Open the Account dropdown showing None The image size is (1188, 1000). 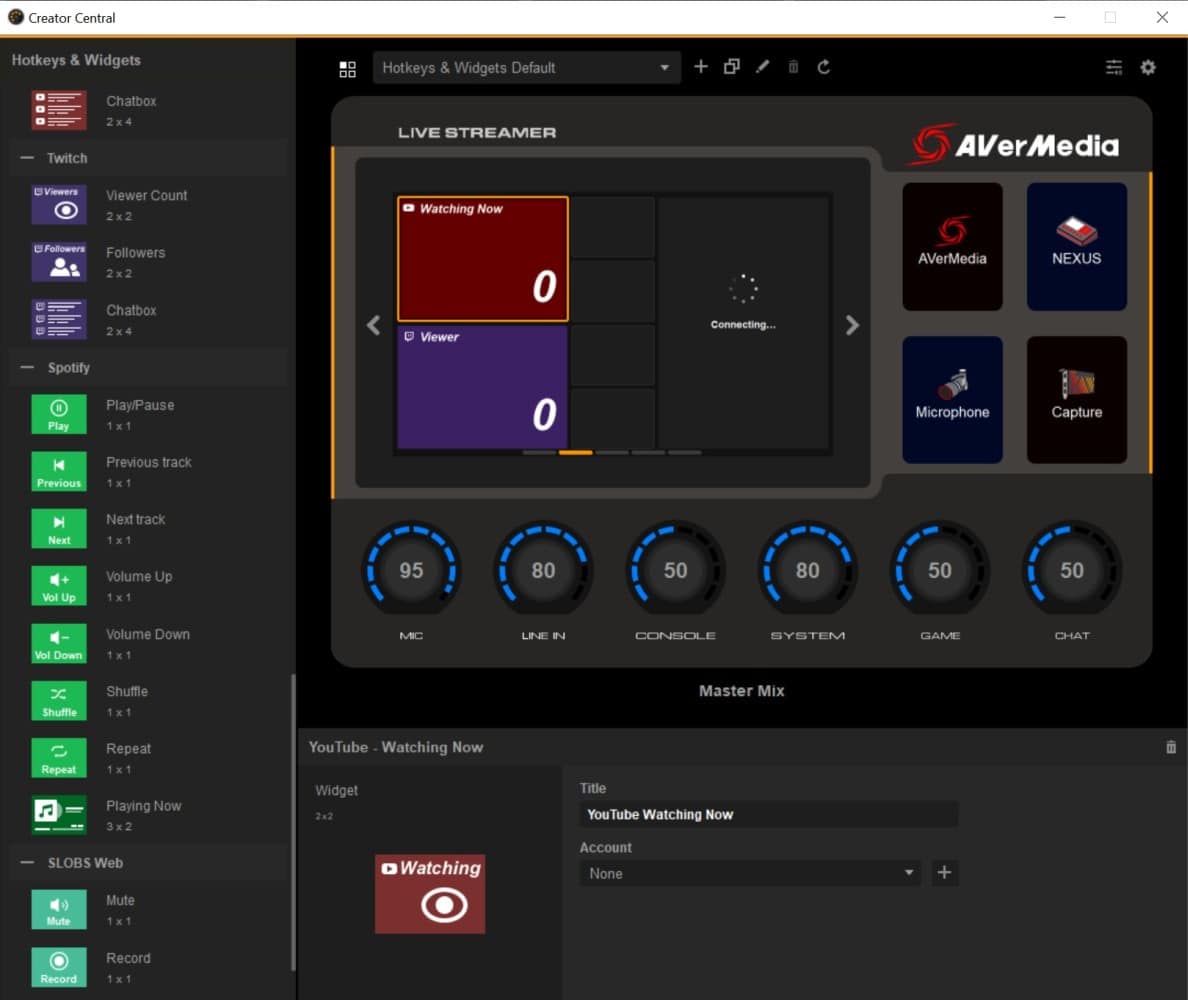coord(750,873)
